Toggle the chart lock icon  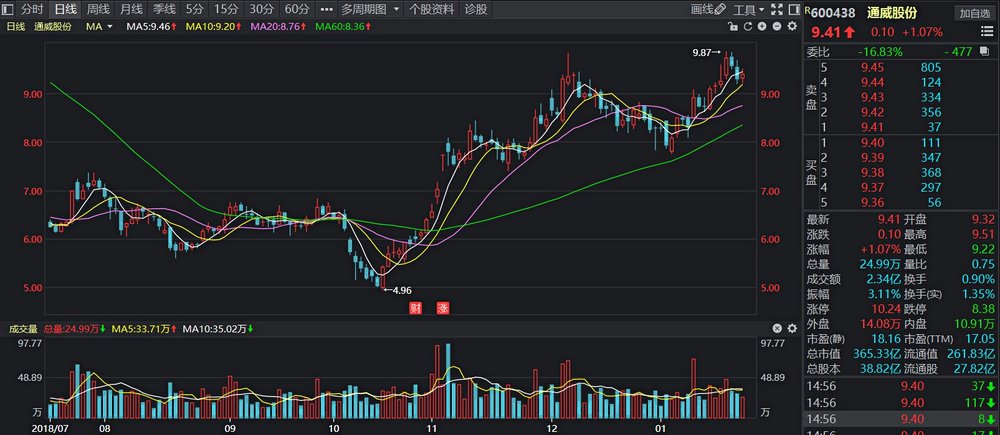click(733, 26)
